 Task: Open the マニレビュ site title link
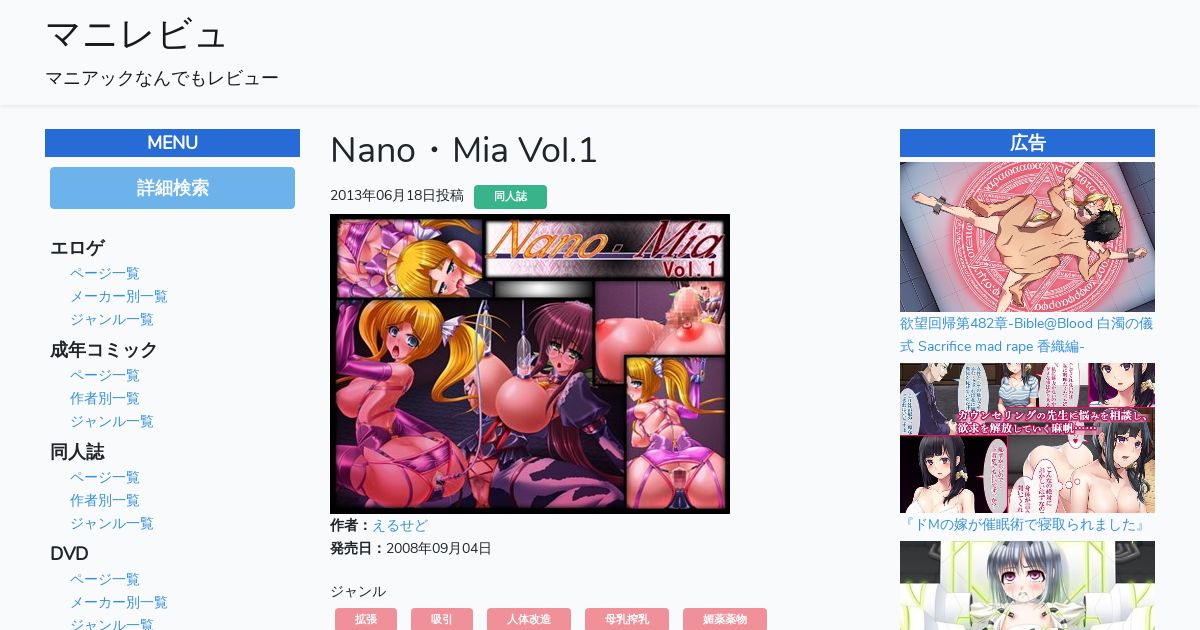click(x=136, y=35)
